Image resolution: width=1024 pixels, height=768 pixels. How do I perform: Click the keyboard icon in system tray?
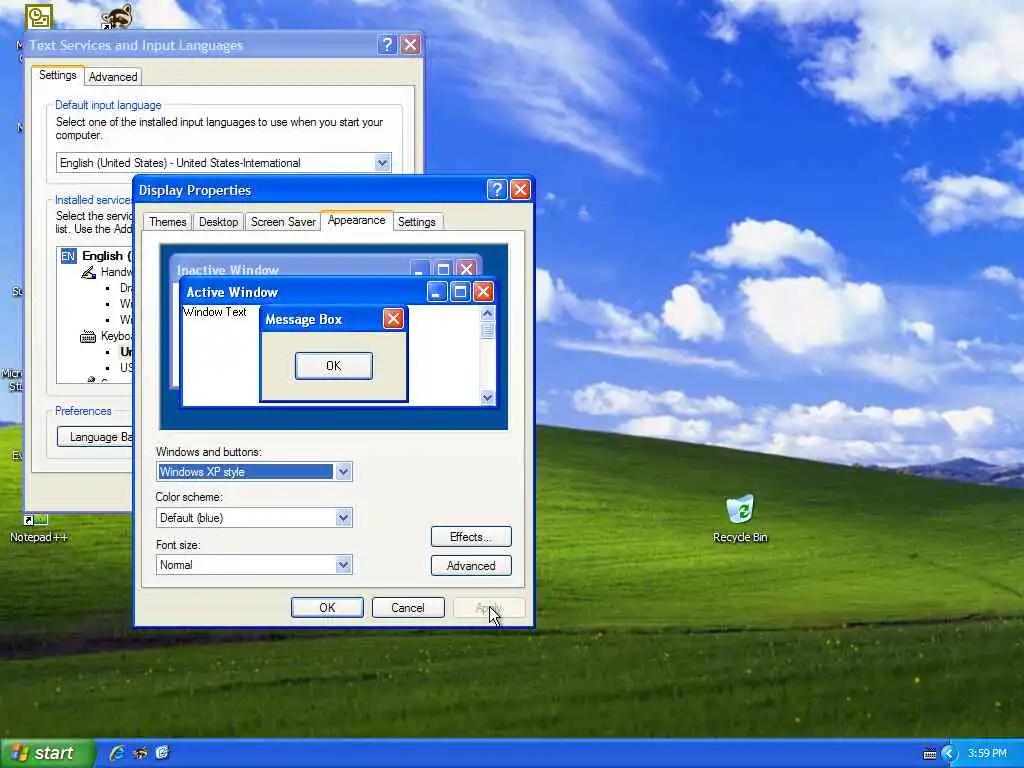[x=930, y=754]
